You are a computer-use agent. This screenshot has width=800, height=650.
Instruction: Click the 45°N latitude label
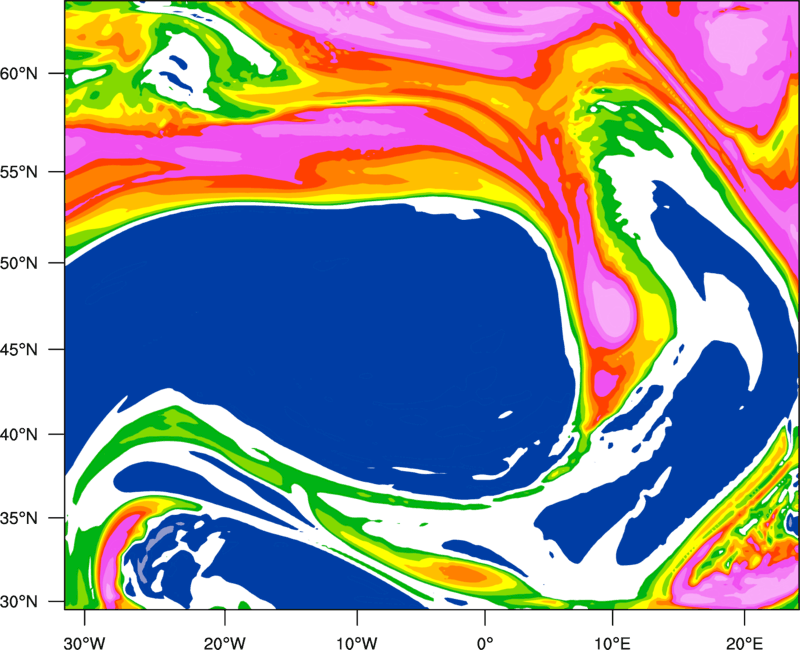pyautogui.click(x=19, y=350)
